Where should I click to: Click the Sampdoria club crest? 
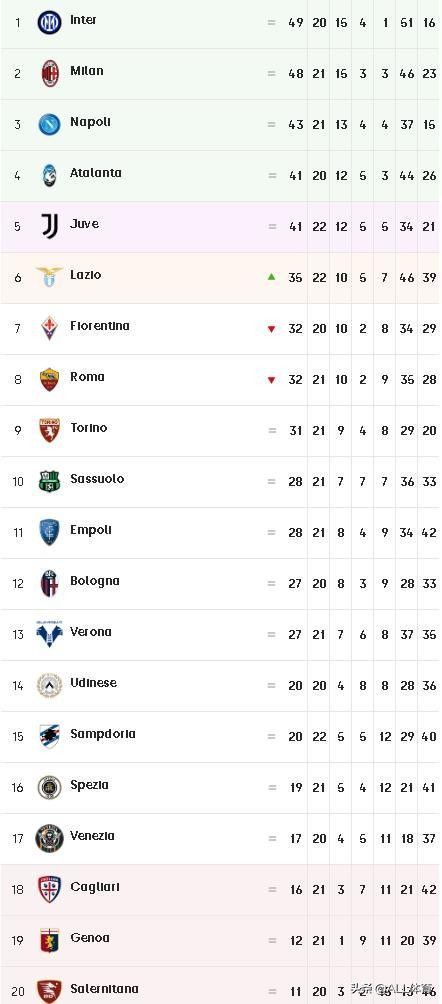click(x=49, y=736)
